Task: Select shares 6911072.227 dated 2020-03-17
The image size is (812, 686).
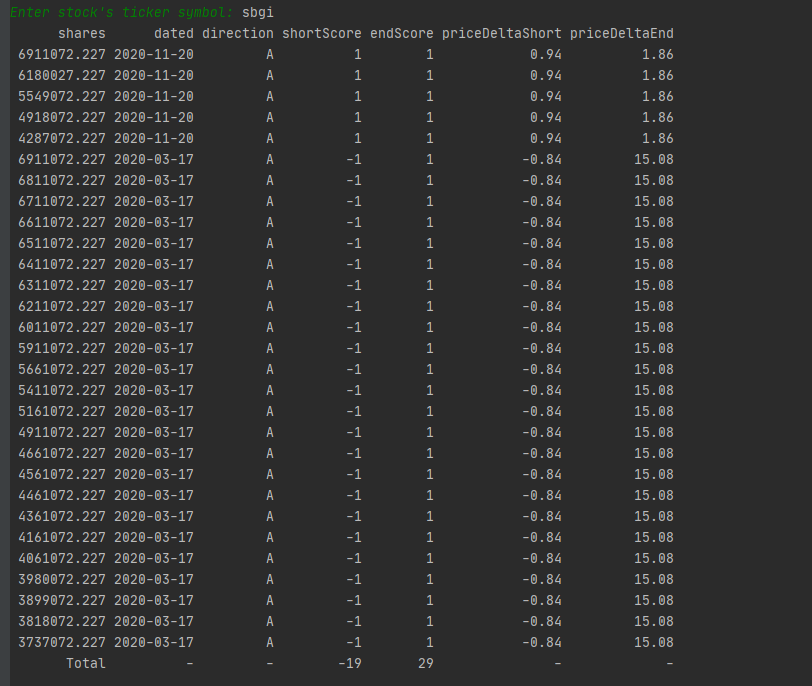Action: [x=62, y=159]
